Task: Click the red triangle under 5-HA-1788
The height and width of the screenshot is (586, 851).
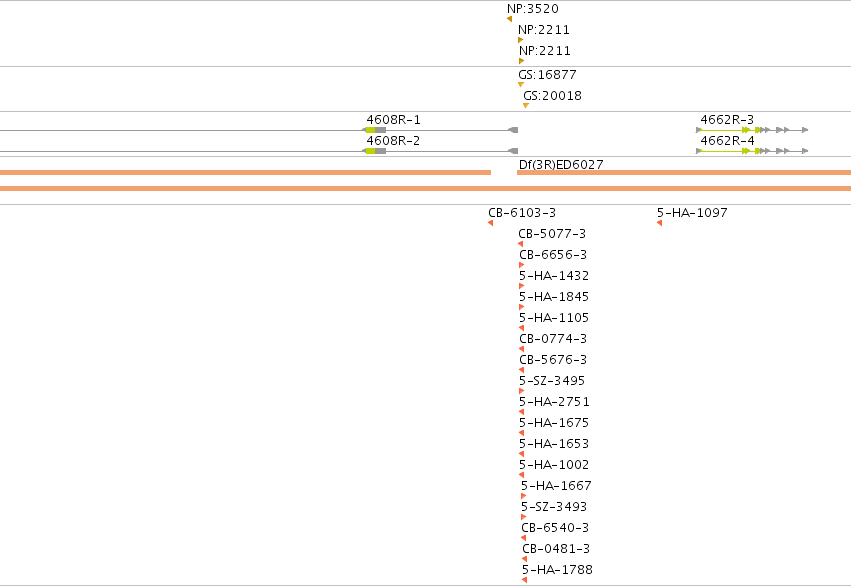Action: [524, 580]
